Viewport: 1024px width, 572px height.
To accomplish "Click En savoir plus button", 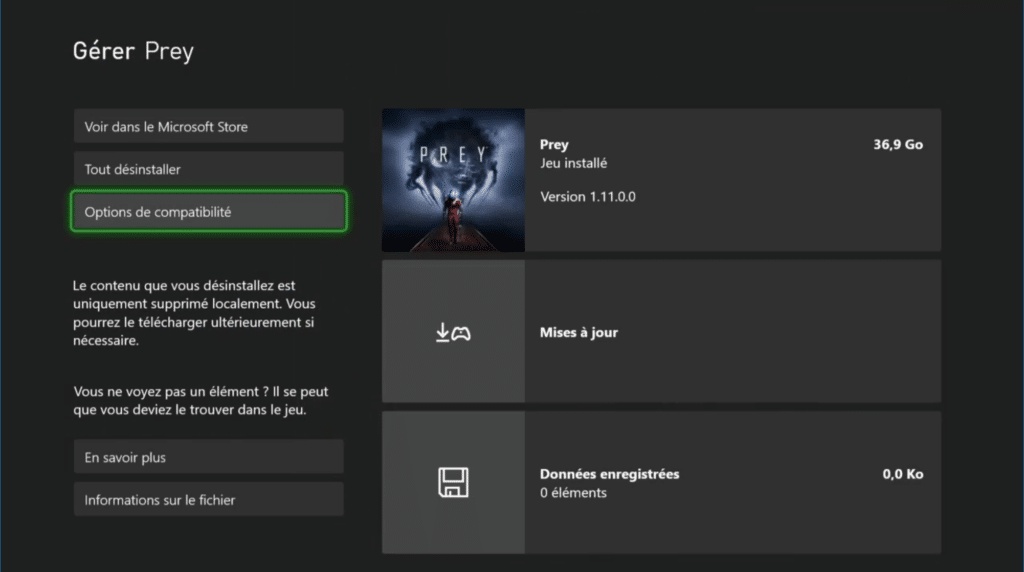I will coord(208,456).
